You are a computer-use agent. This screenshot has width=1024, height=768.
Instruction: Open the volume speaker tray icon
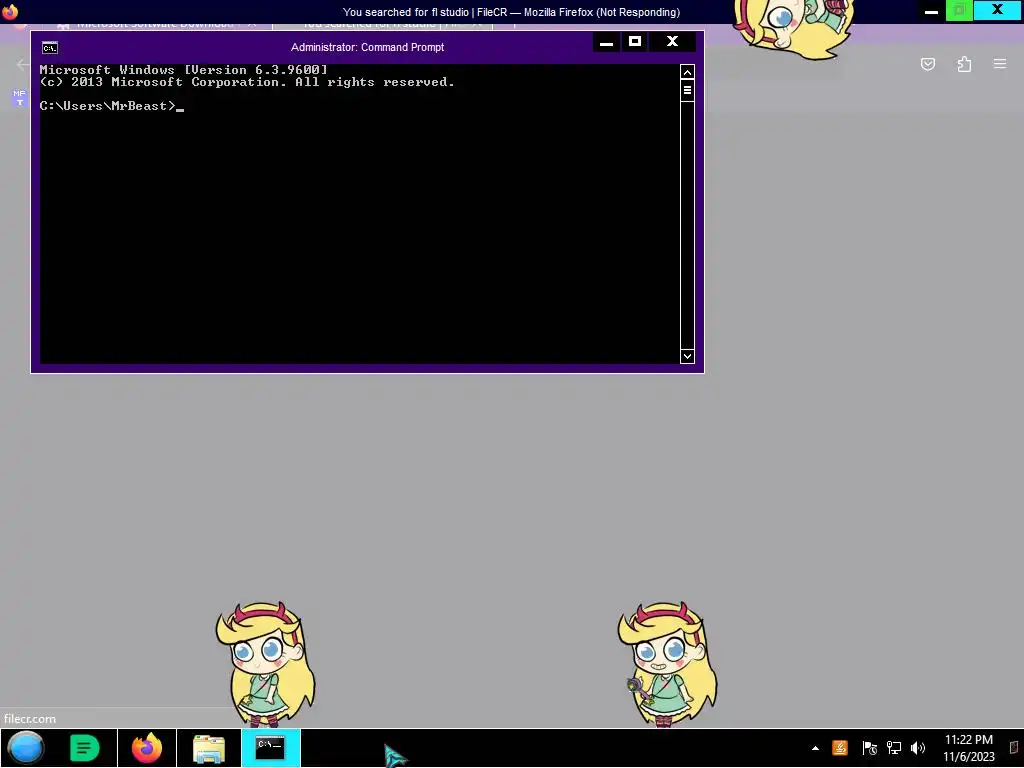tap(918, 748)
